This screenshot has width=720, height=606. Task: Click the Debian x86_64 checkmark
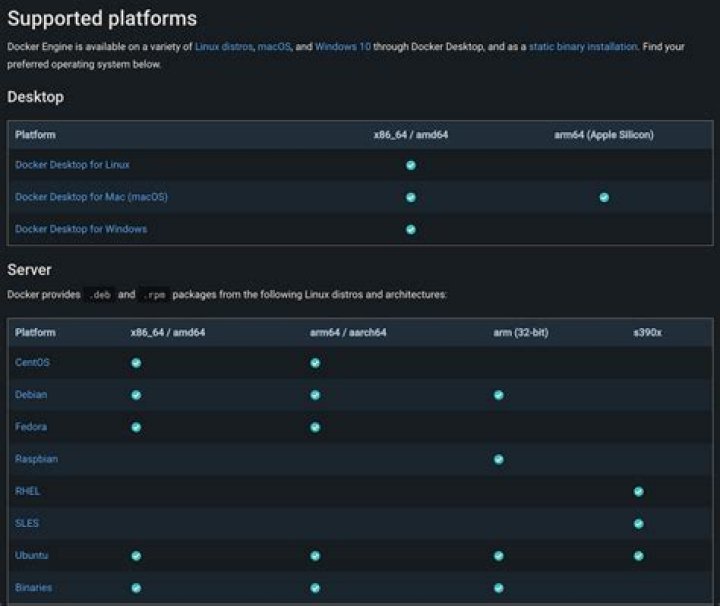[136, 395]
